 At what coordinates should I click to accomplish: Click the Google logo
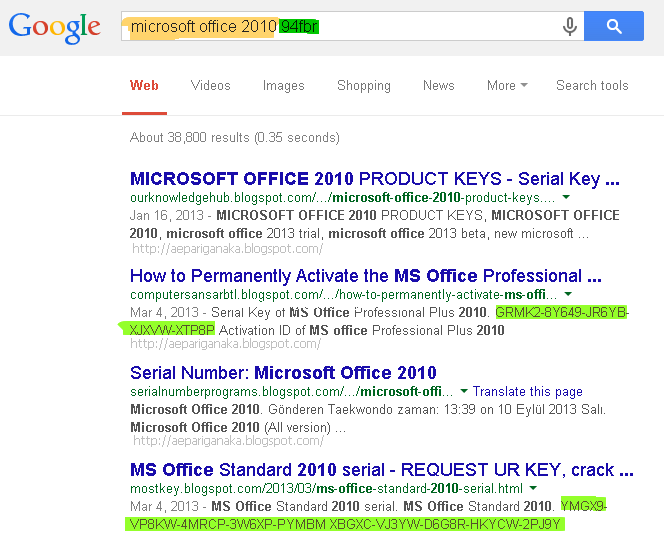pyautogui.click(x=55, y=28)
